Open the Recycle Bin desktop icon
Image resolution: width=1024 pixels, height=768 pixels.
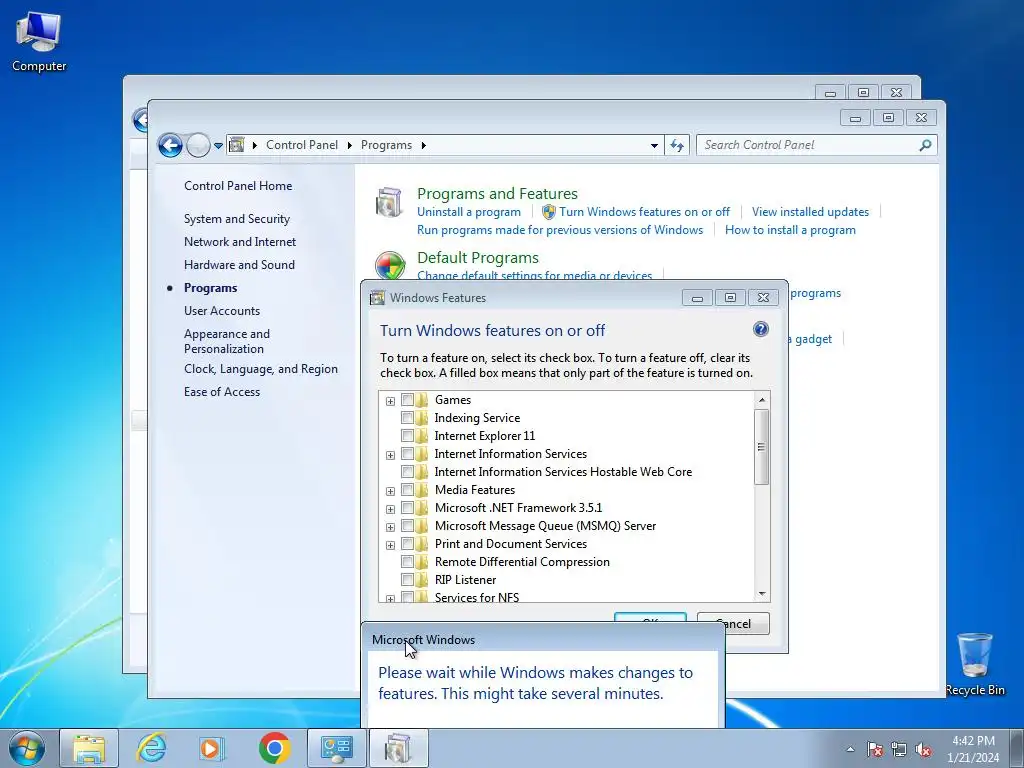pos(974,664)
